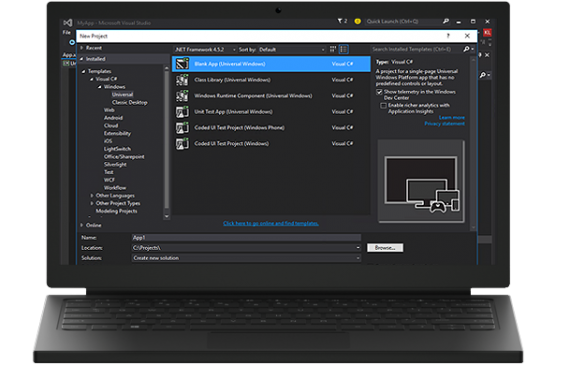Select the Classic Desktop category

[130, 103]
